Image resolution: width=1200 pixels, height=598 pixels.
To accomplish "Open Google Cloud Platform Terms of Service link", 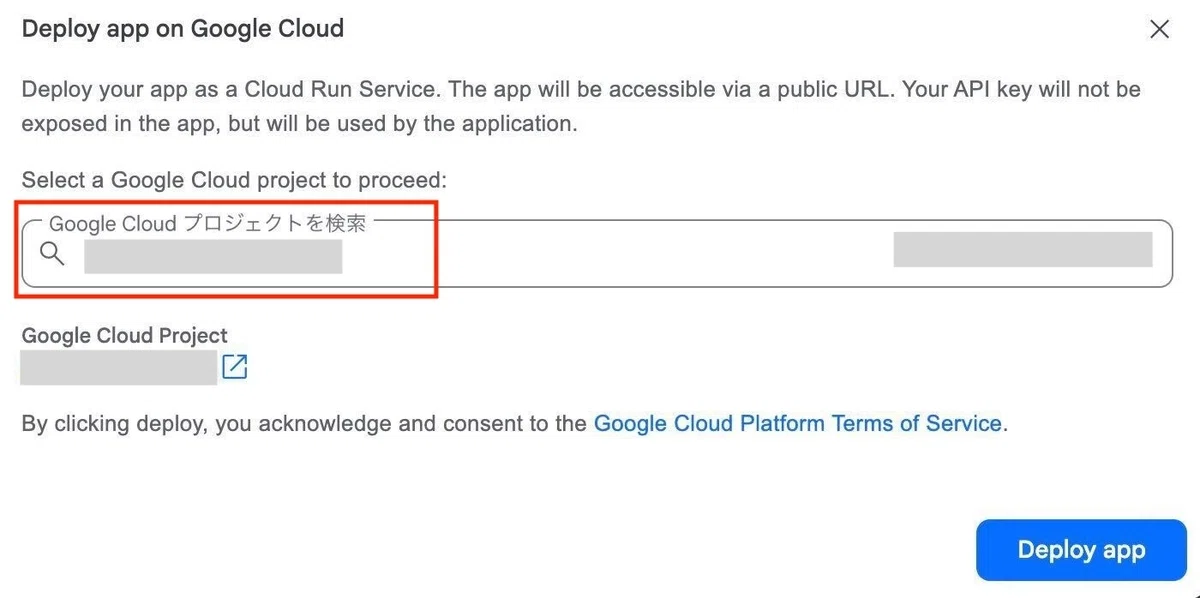I will click(798, 423).
